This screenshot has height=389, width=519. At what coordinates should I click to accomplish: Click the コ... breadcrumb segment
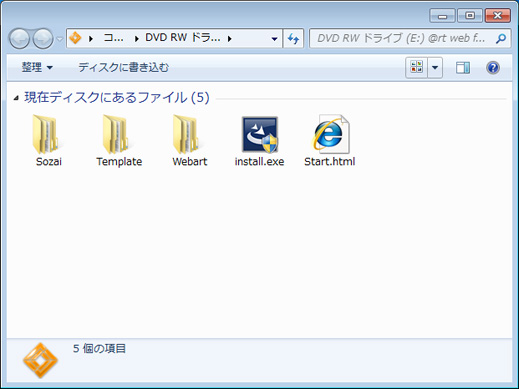[113, 38]
